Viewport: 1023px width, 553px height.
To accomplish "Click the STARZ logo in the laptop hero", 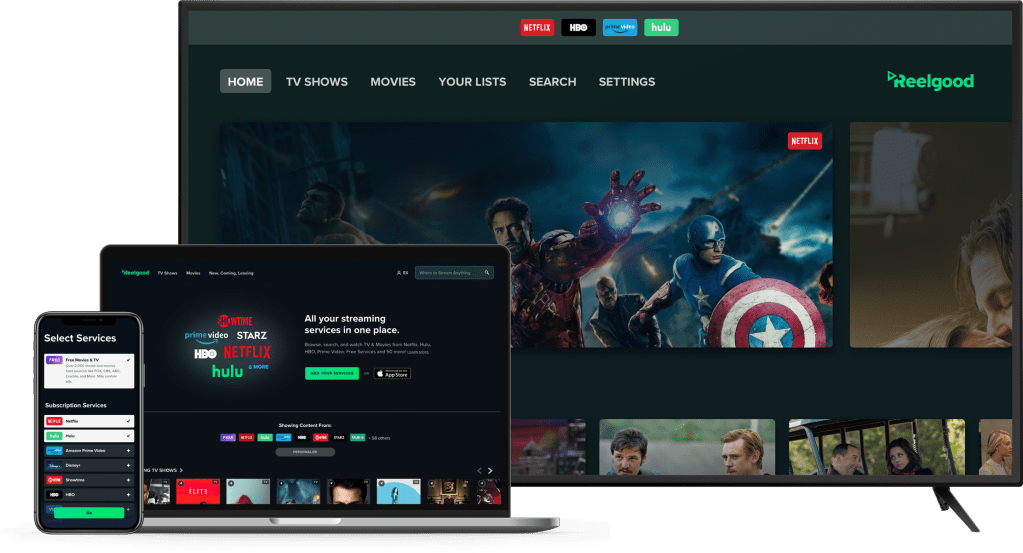I will tap(251, 335).
